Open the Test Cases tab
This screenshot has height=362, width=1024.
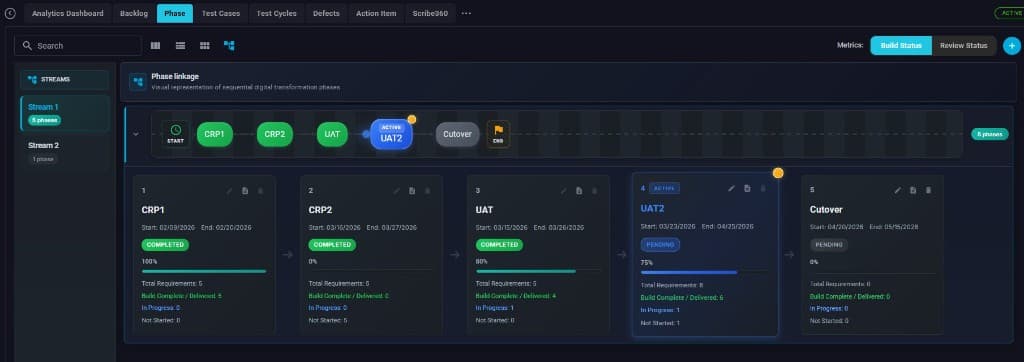pyautogui.click(x=221, y=13)
